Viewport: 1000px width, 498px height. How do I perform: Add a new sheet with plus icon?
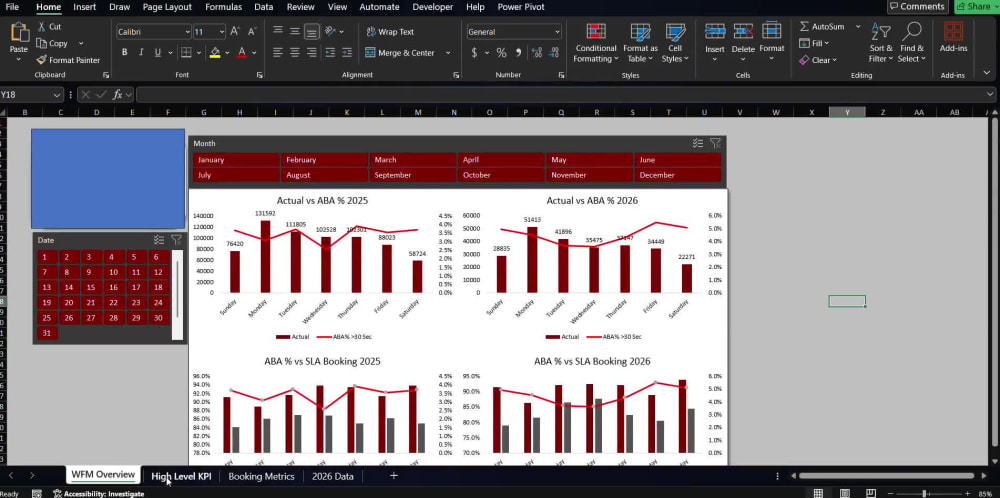coord(393,476)
